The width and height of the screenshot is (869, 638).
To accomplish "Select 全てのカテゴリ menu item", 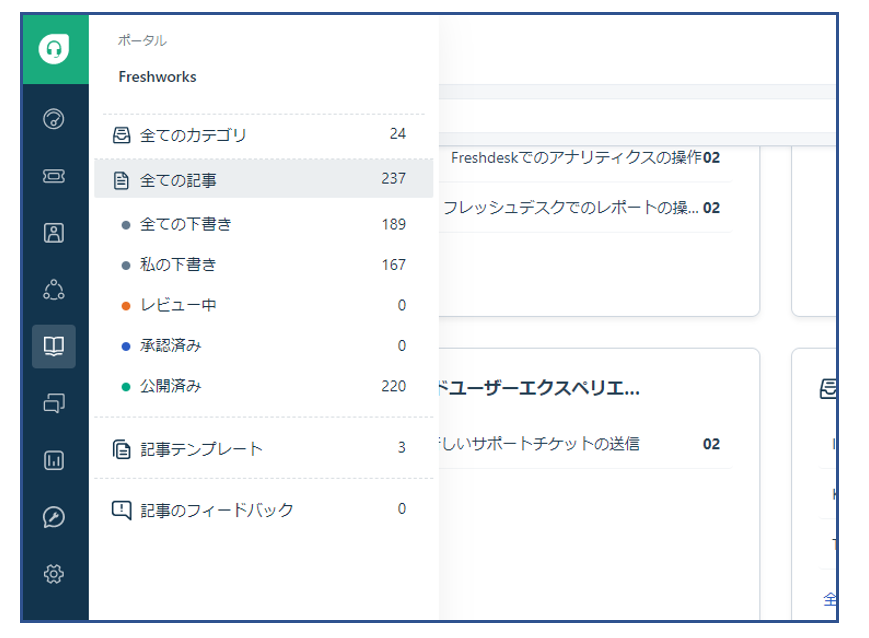I will pos(264,135).
